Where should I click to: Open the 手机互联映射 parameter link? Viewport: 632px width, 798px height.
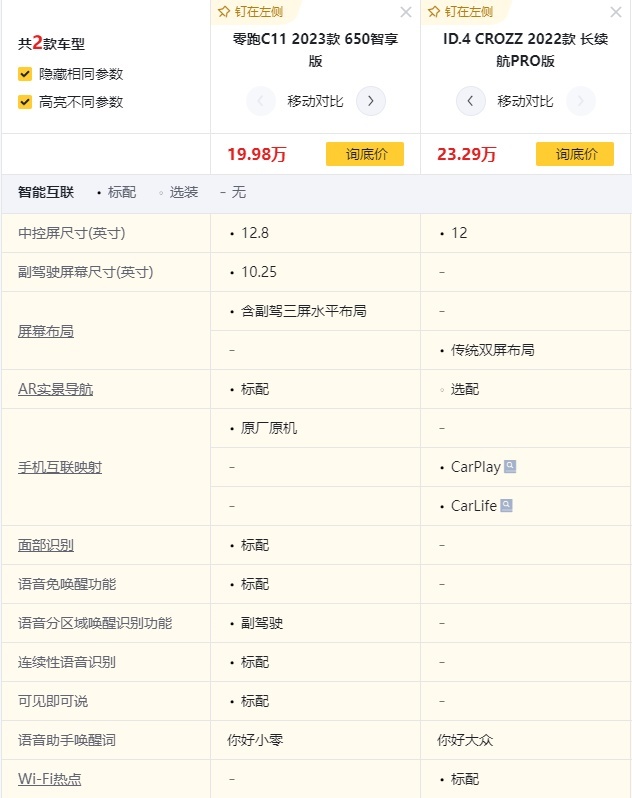click(x=60, y=467)
